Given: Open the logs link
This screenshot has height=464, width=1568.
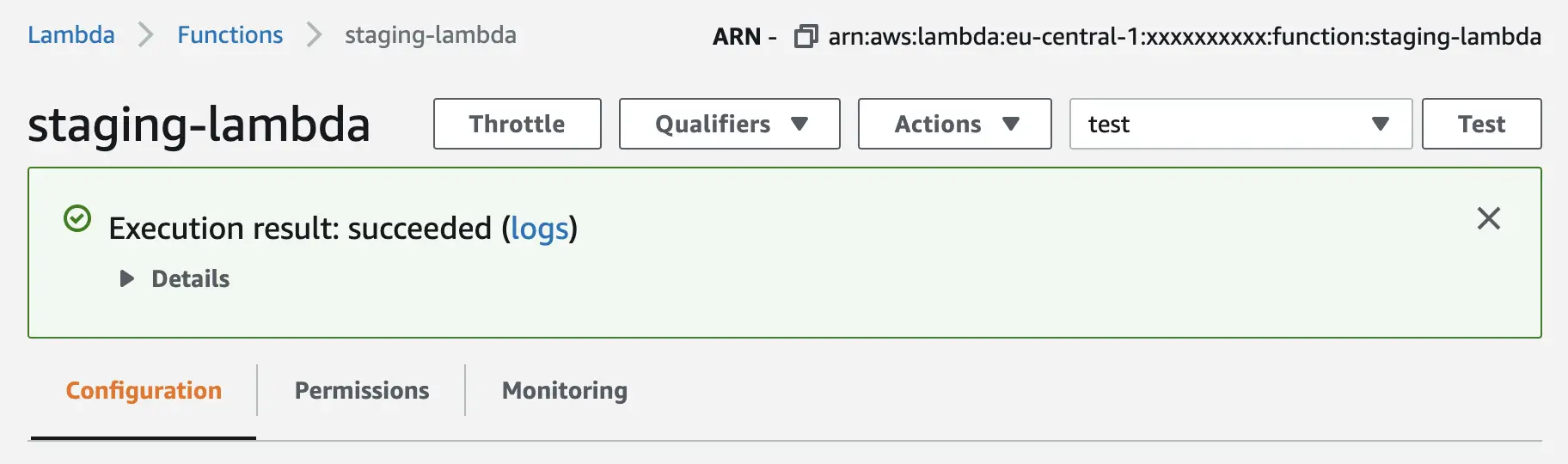Looking at the screenshot, I should pos(539,229).
